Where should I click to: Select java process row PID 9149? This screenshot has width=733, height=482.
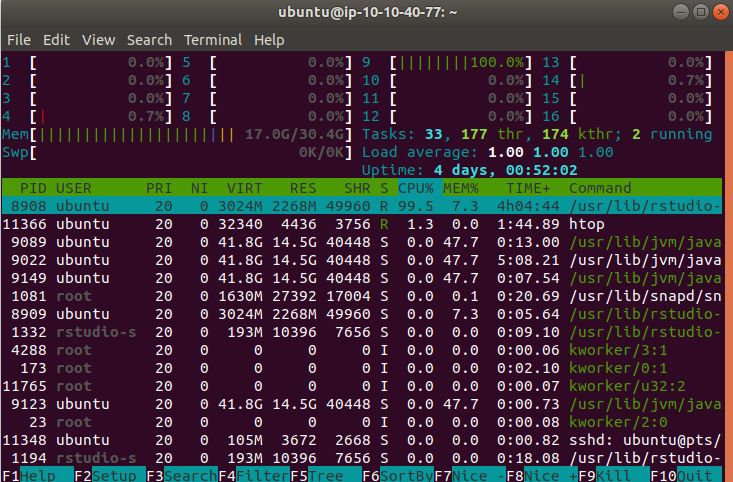tap(362, 278)
